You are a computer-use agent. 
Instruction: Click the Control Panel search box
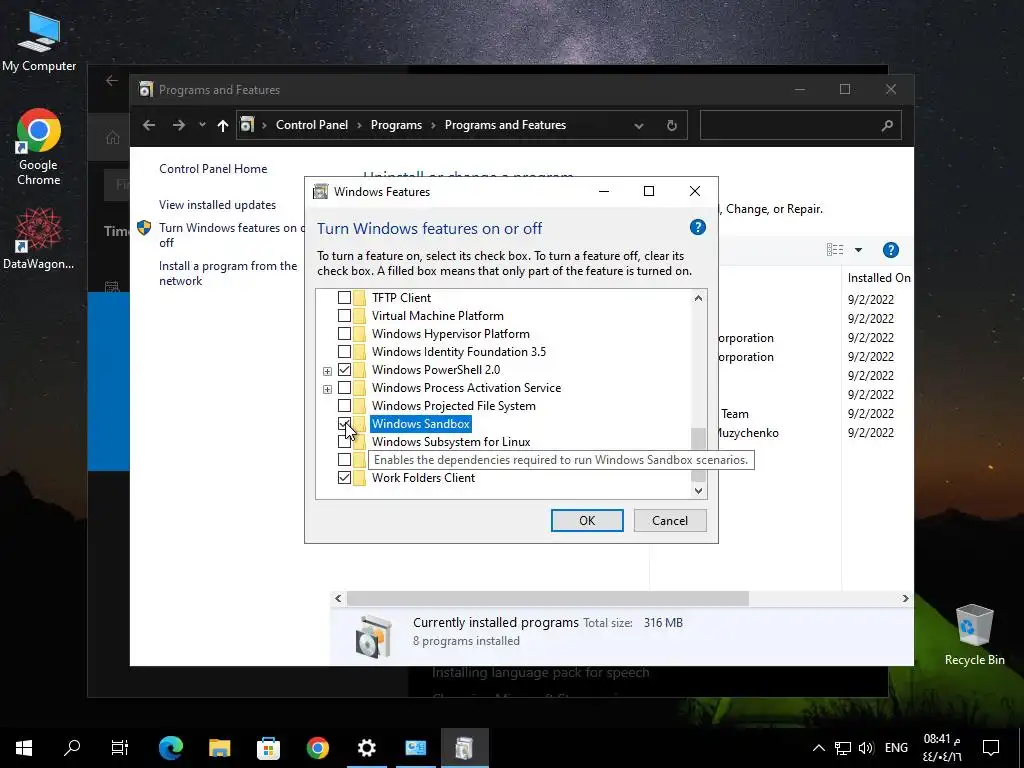(801, 125)
